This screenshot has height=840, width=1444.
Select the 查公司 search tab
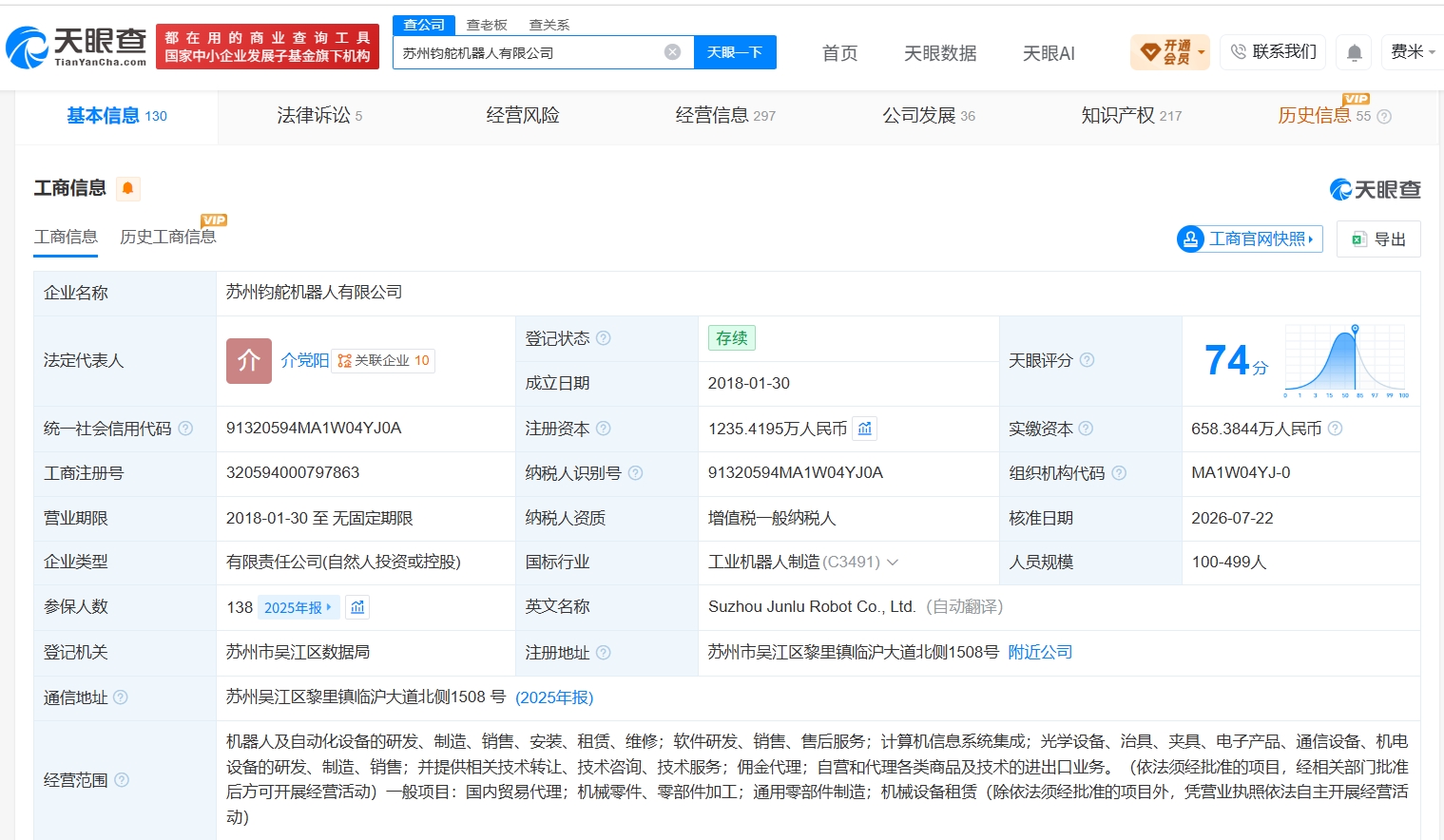pyautogui.click(x=424, y=25)
